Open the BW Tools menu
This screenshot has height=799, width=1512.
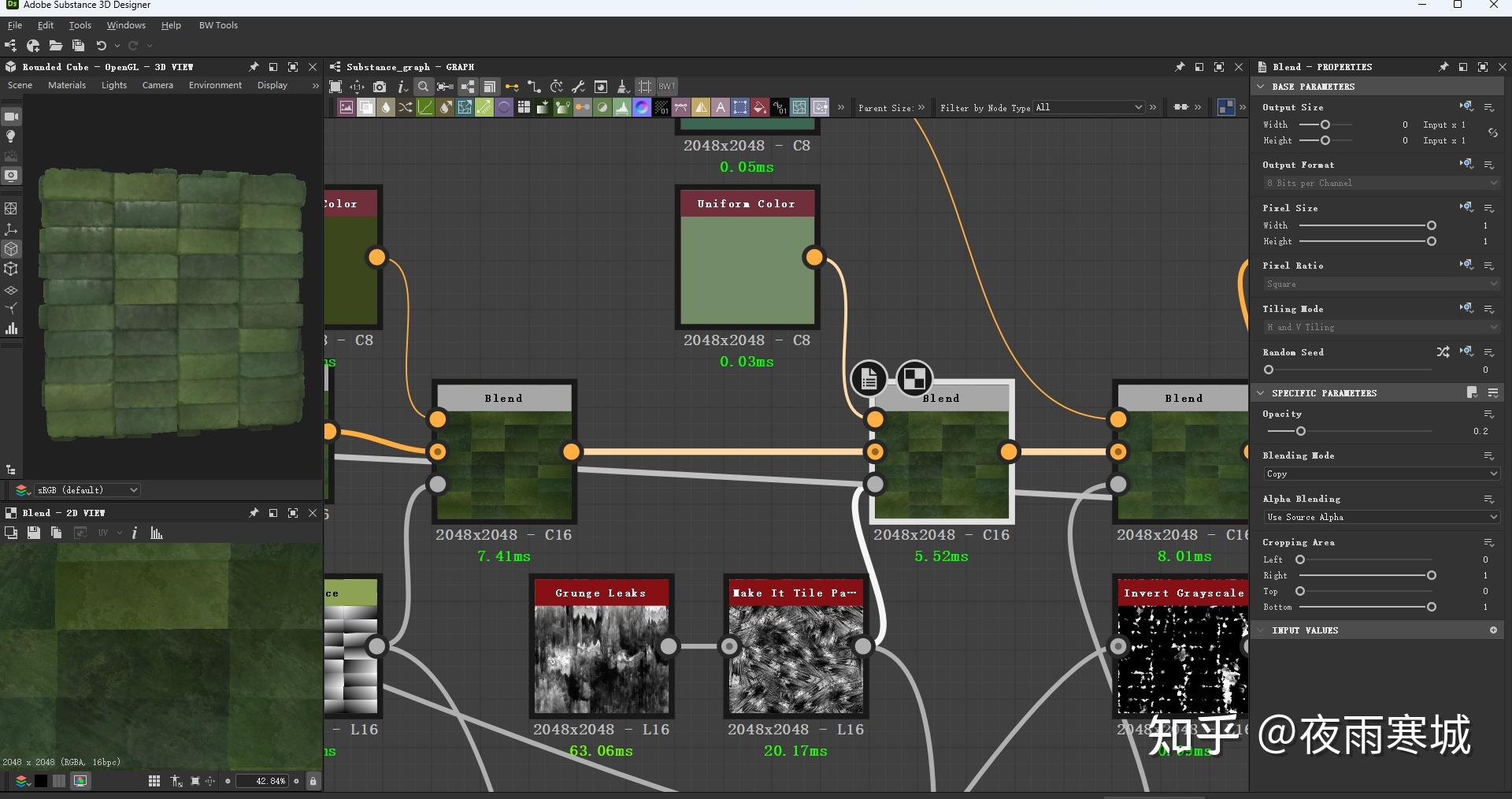218,25
